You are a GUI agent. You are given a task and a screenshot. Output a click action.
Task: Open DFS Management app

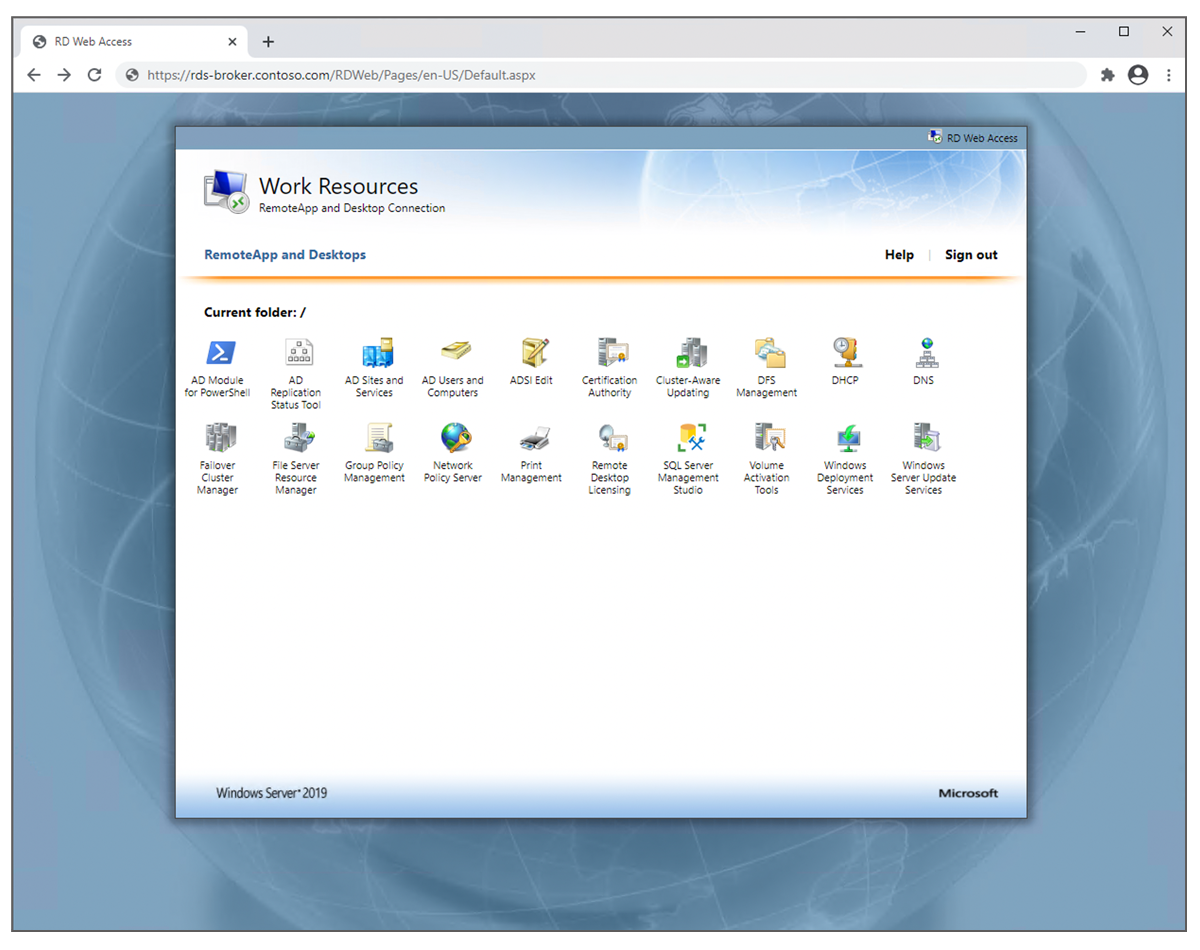pyautogui.click(x=767, y=353)
